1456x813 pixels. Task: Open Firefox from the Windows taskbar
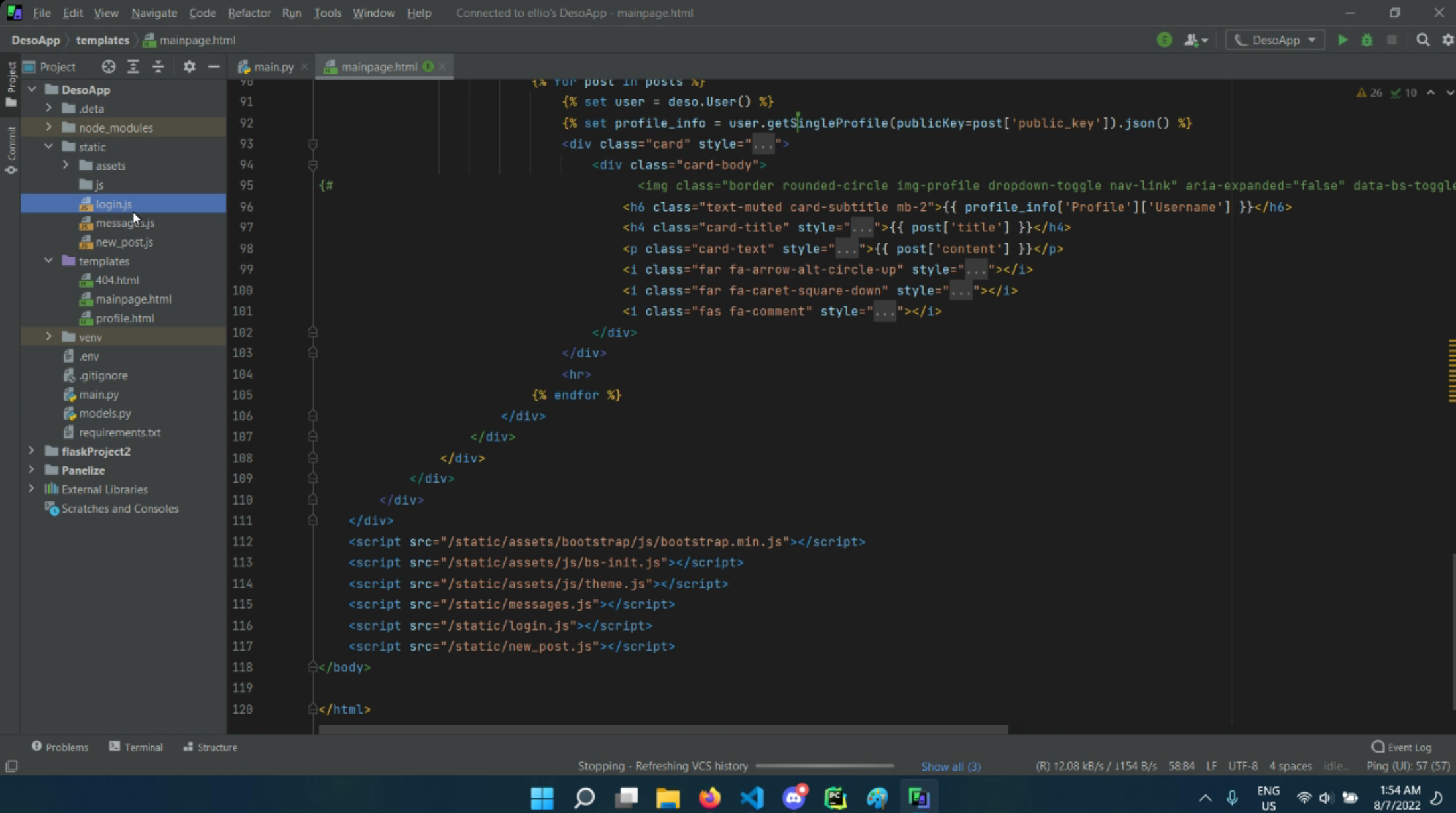point(709,798)
